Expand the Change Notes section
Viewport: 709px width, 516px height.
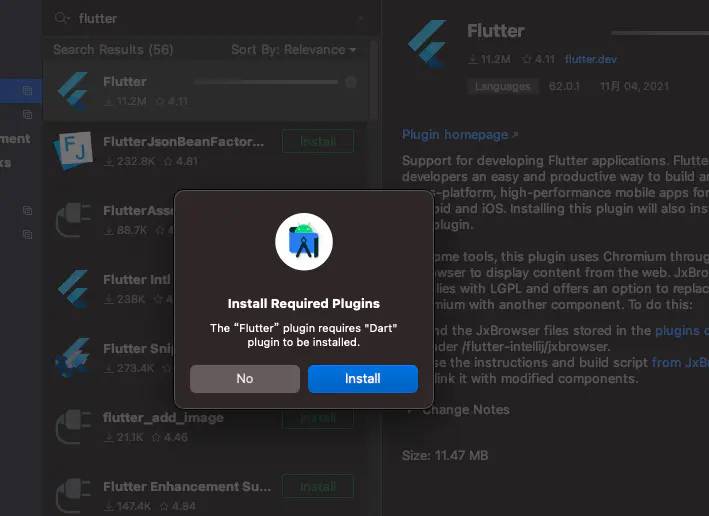410,410
